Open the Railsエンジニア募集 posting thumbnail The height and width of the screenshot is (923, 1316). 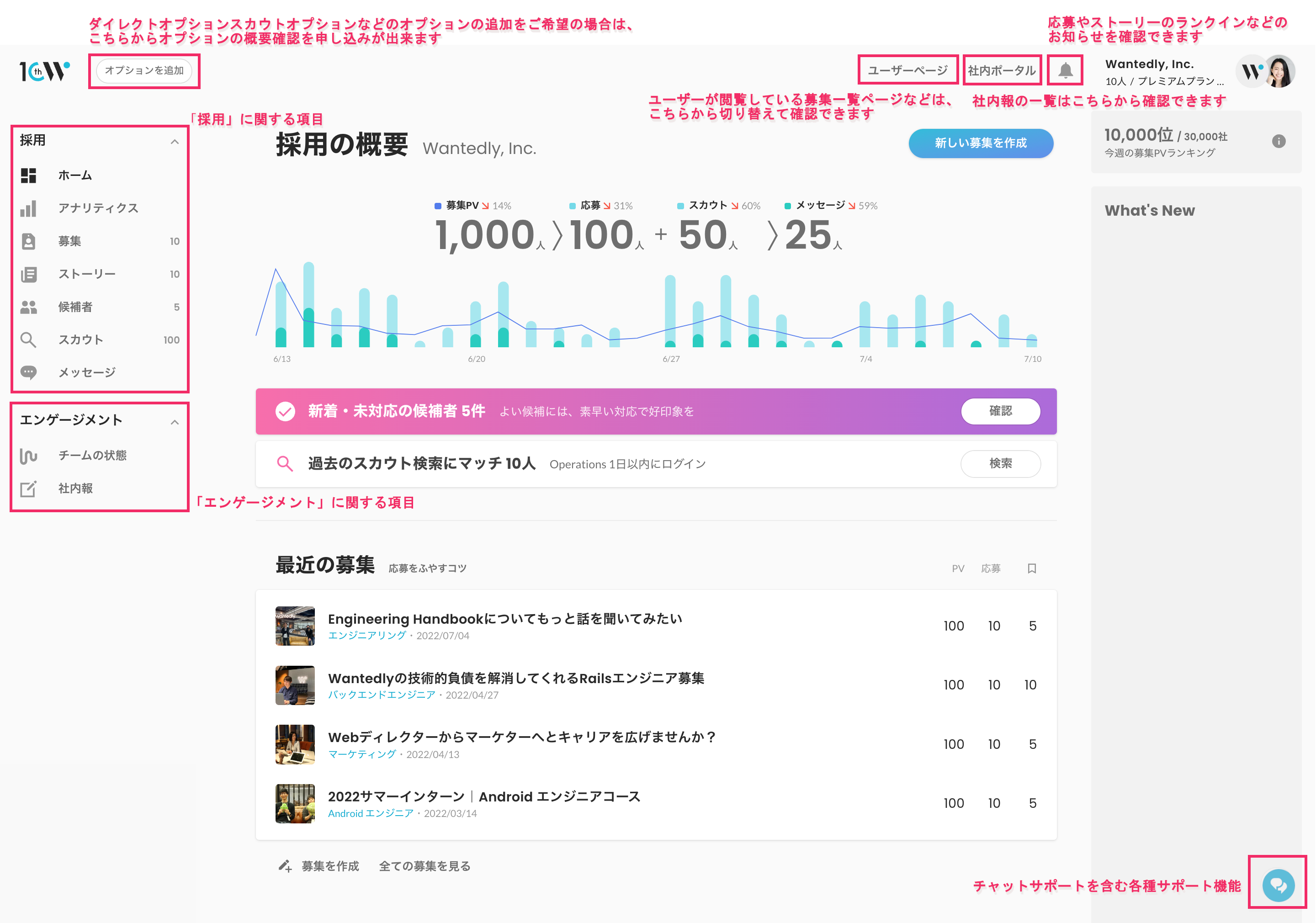point(295,685)
